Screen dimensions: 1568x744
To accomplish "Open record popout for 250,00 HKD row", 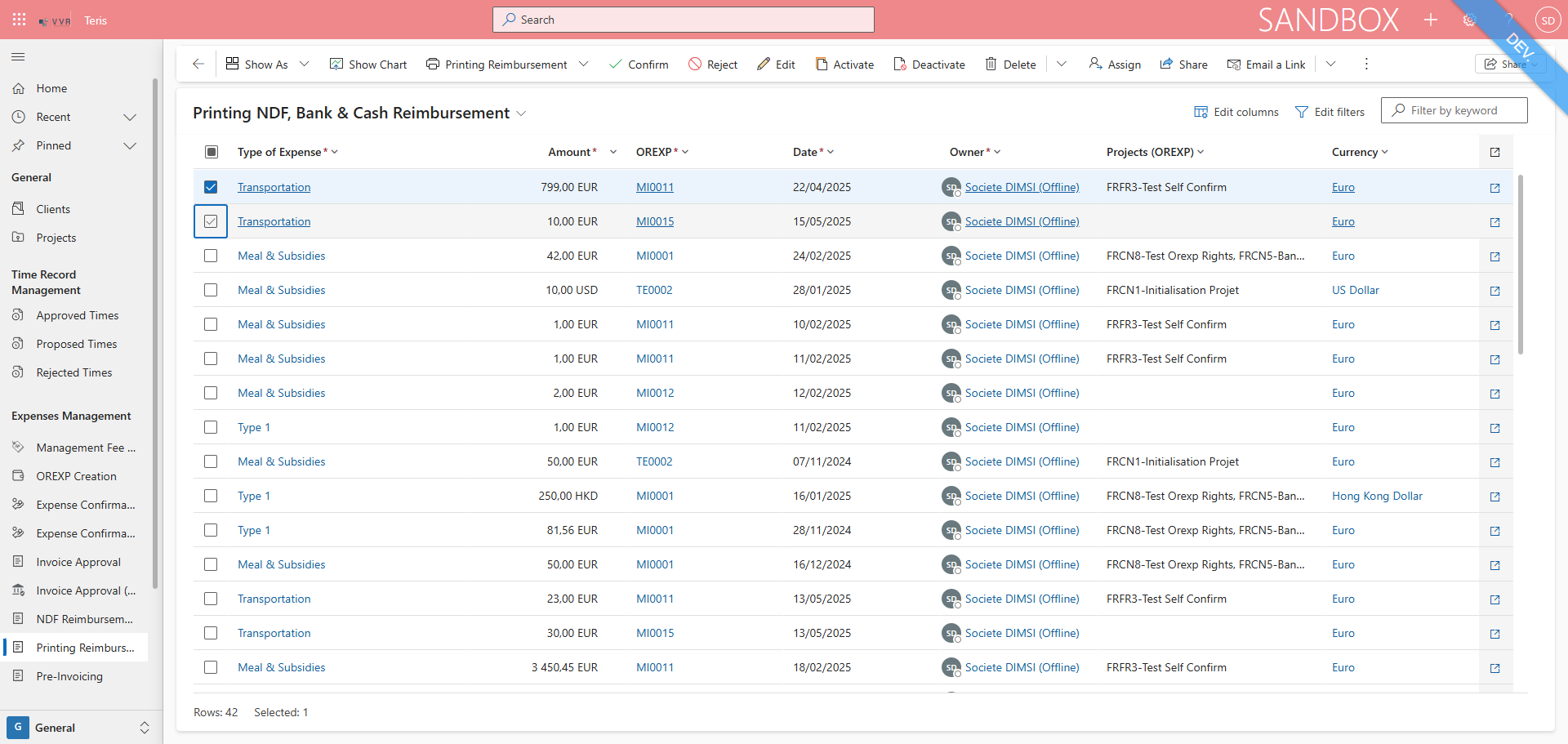I will 1494,497.
